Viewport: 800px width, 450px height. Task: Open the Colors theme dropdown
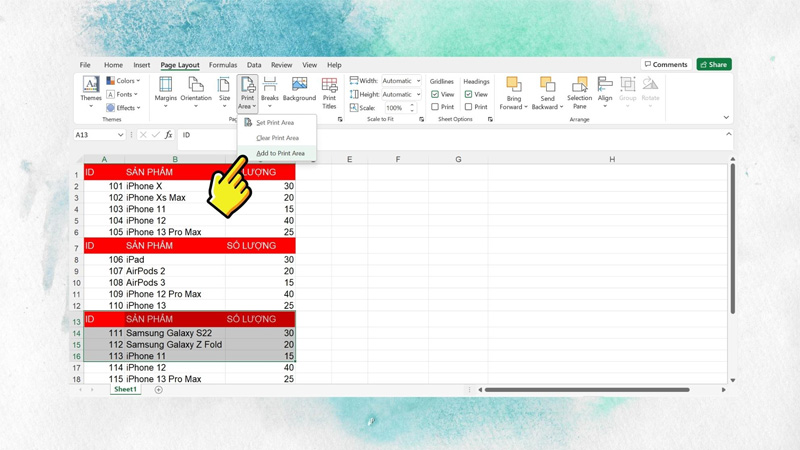click(x=123, y=81)
